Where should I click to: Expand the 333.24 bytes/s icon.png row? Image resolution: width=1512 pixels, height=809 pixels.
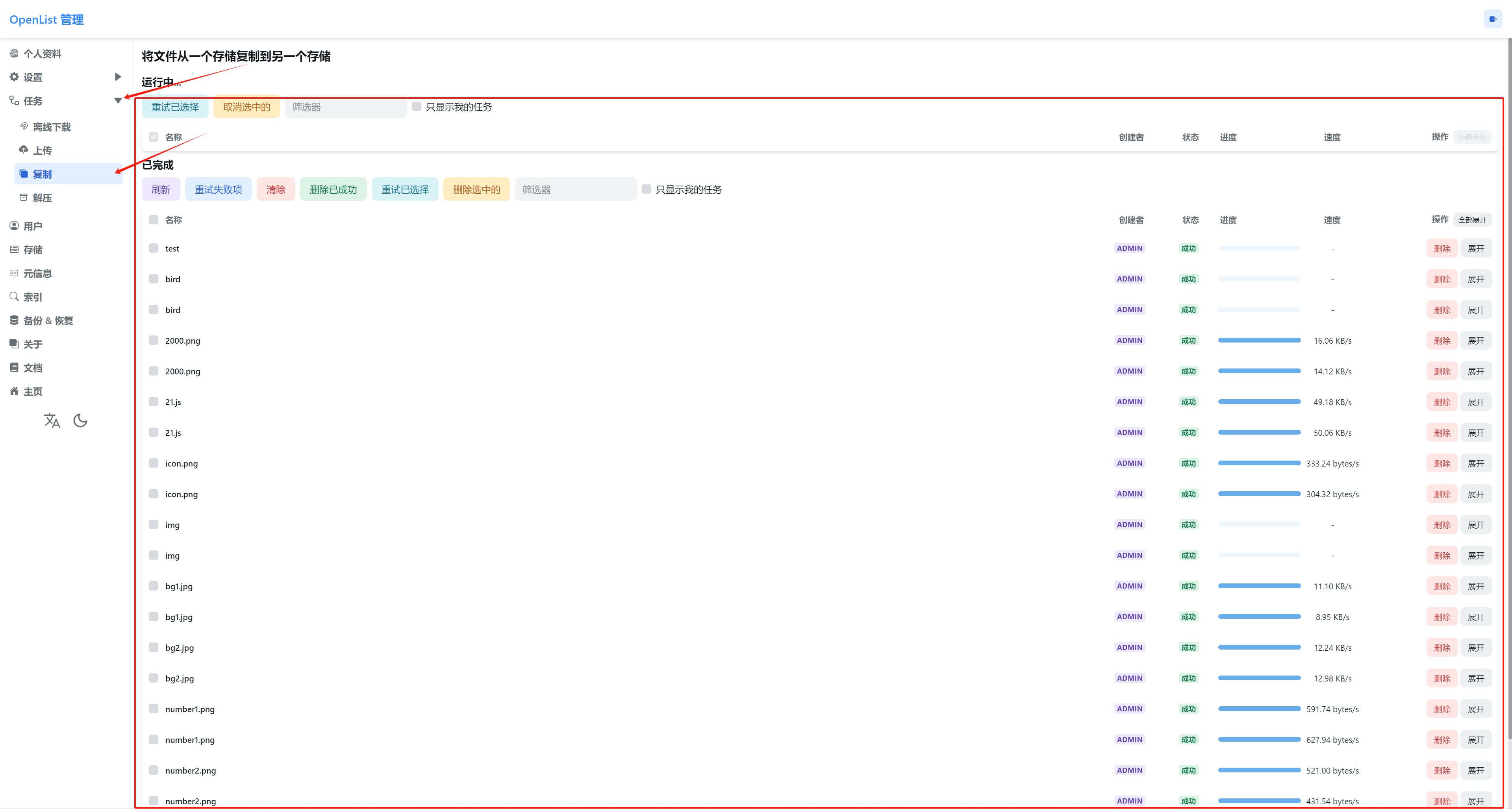pos(1476,463)
